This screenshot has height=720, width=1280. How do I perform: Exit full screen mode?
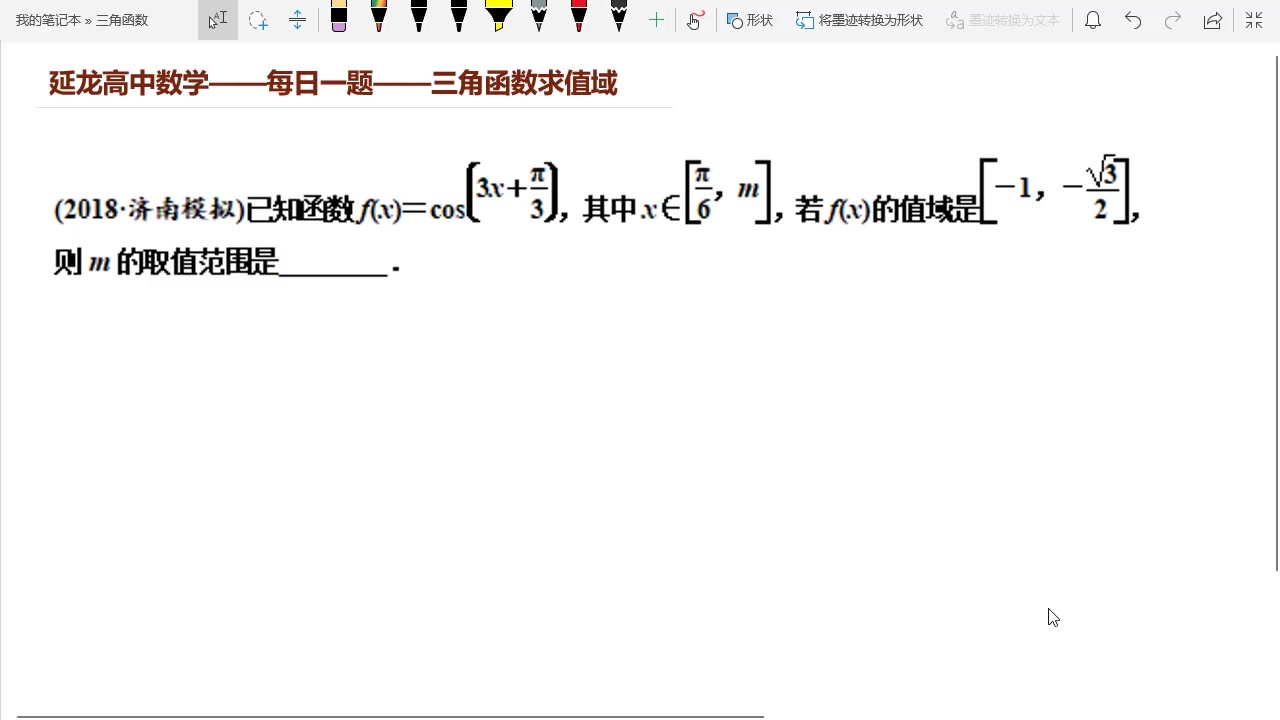[1254, 20]
